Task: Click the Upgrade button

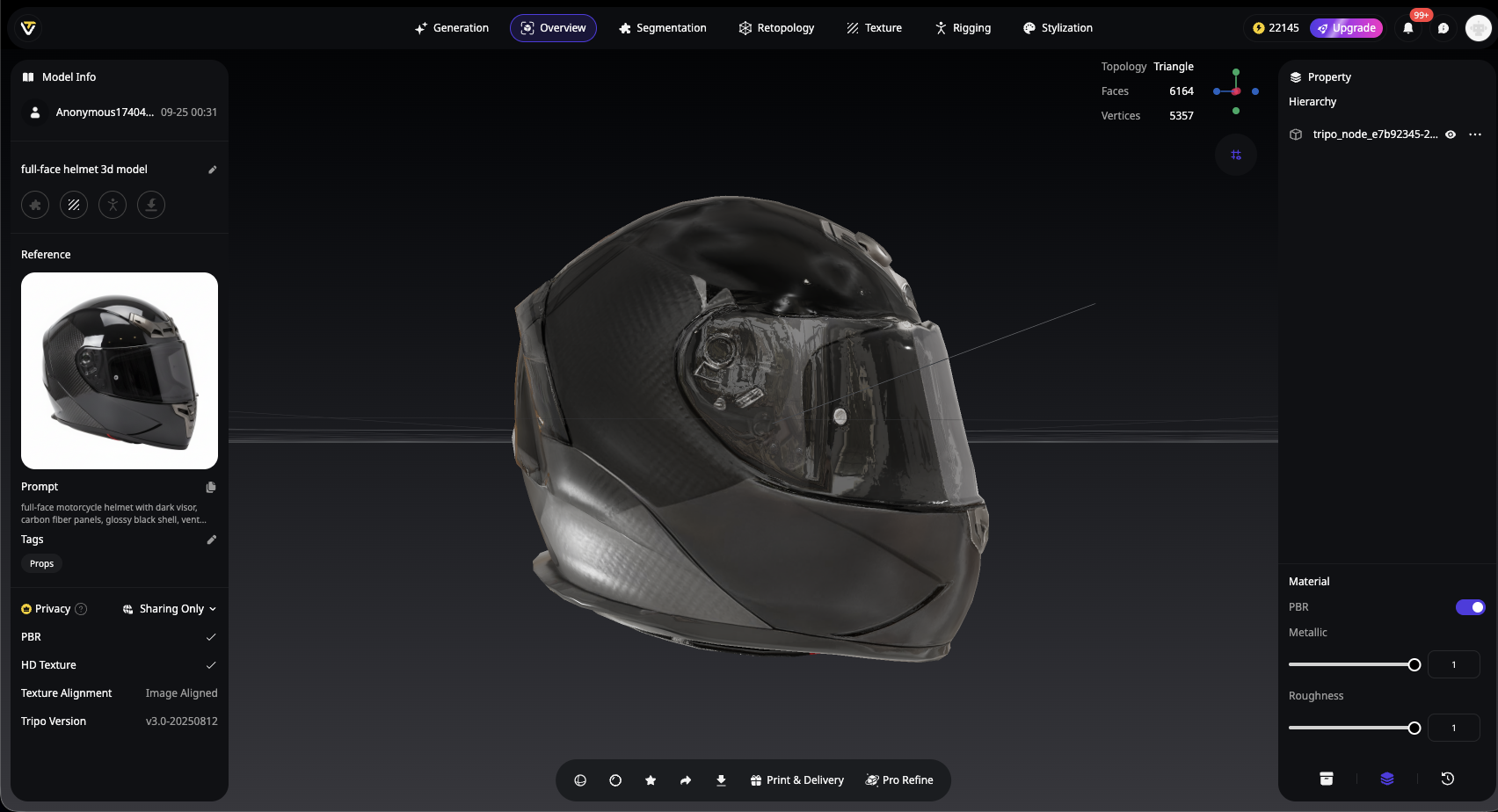Action: coord(1346,28)
